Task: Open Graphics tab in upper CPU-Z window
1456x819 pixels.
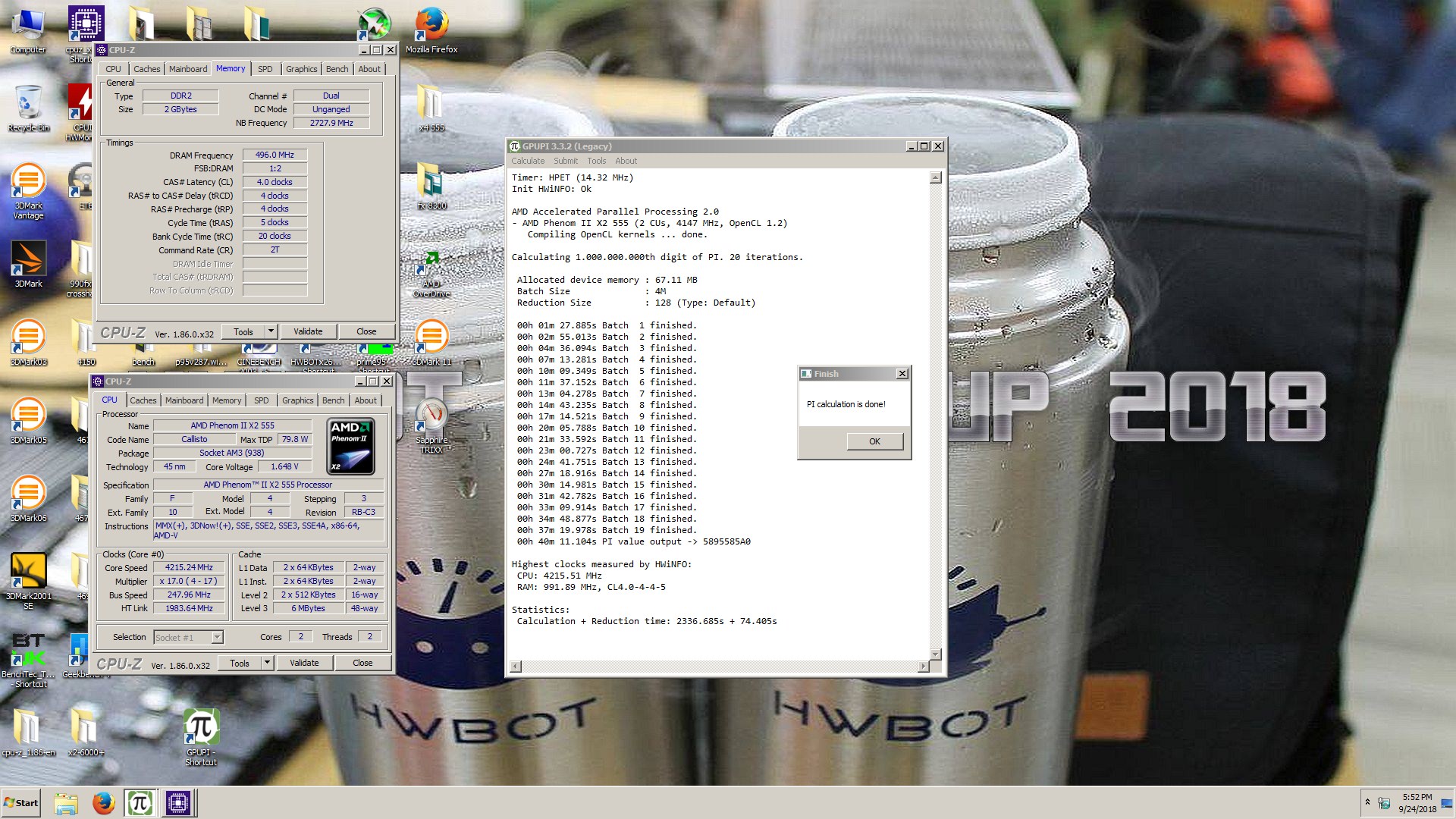Action: point(302,69)
